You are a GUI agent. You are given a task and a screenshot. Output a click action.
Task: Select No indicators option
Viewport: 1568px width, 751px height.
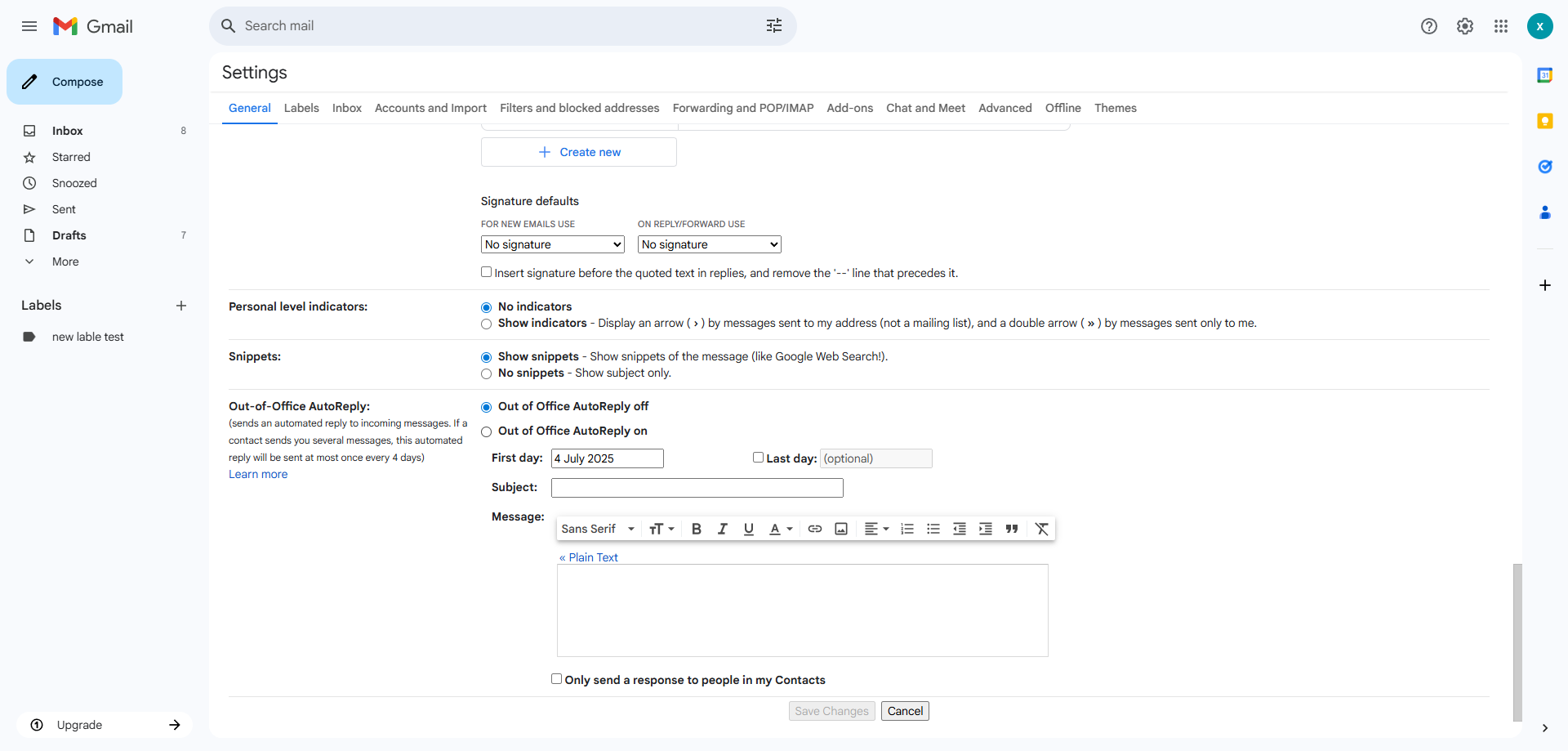click(487, 307)
